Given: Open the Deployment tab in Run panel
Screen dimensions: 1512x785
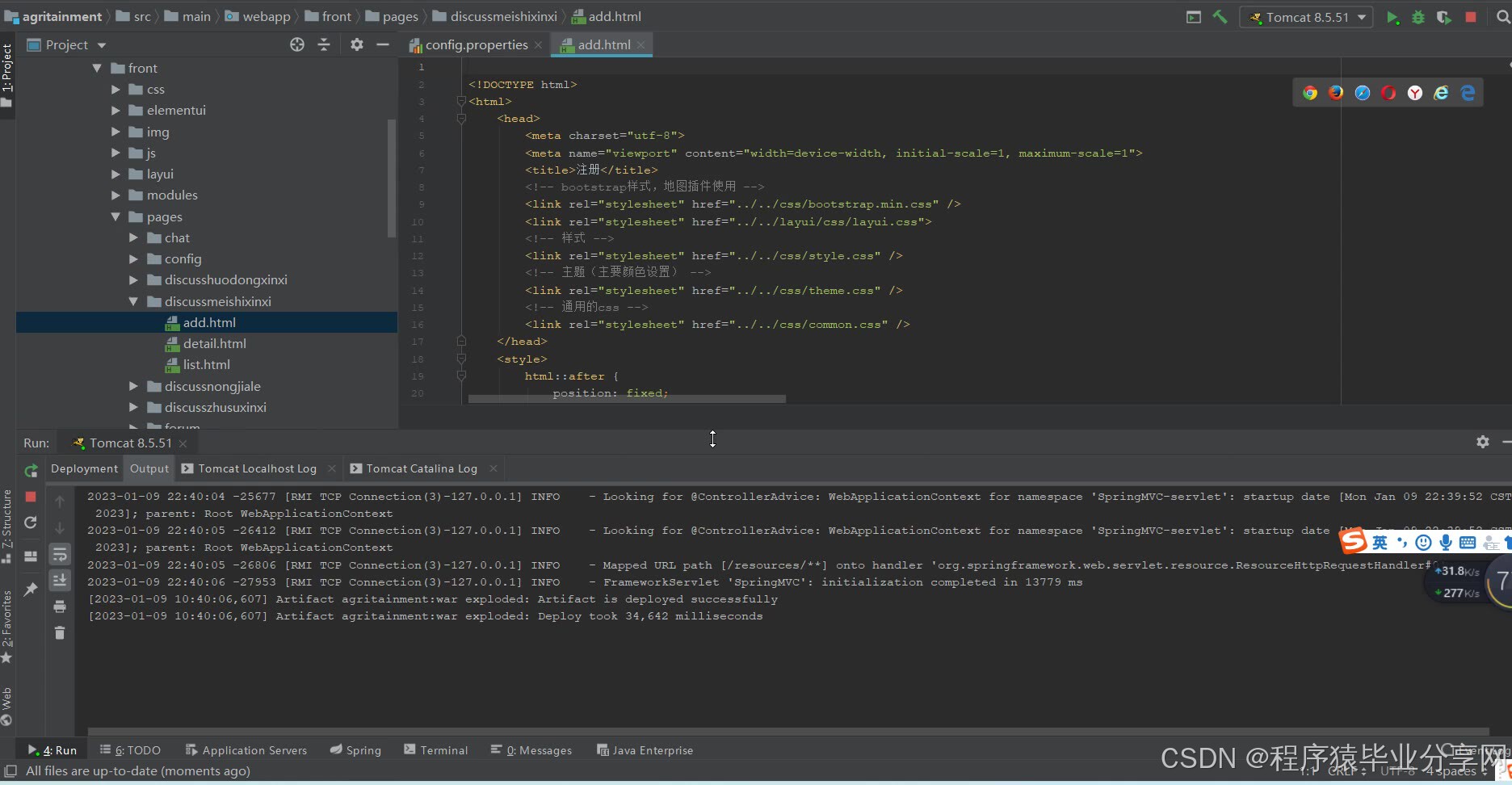Looking at the screenshot, I should point(84,468).
